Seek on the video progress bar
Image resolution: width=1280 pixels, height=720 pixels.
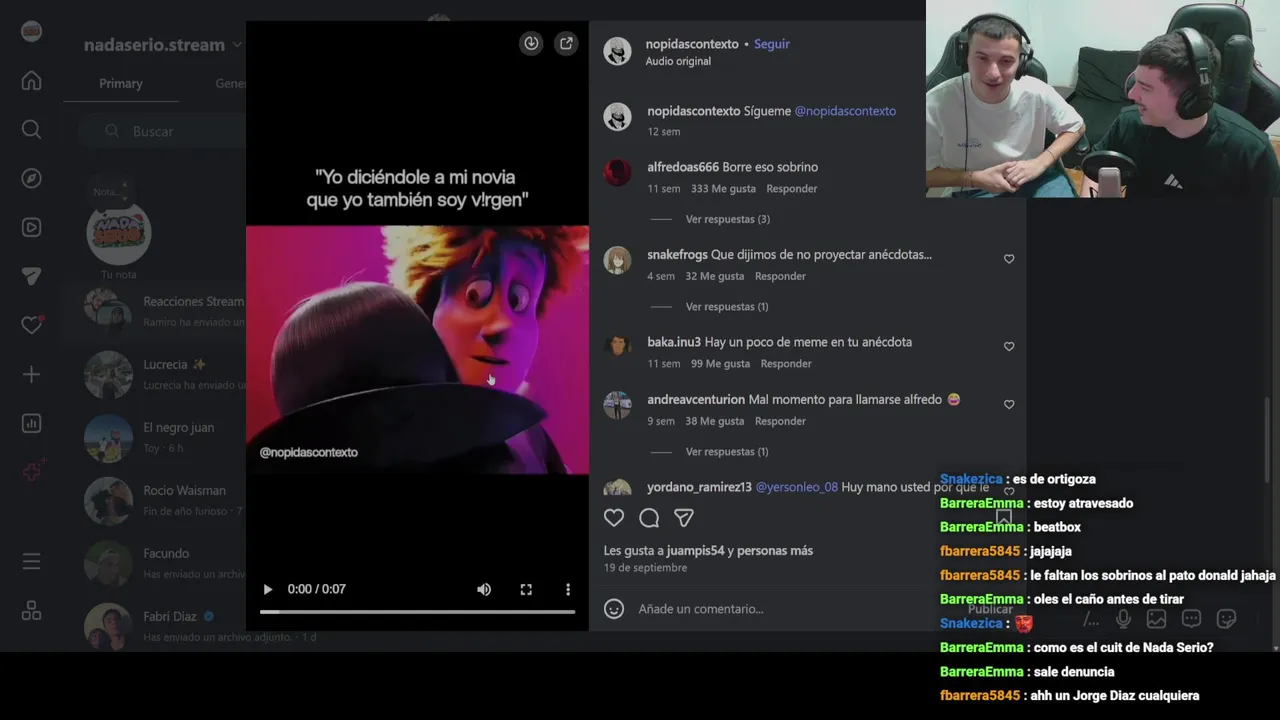tap(417, 611)
